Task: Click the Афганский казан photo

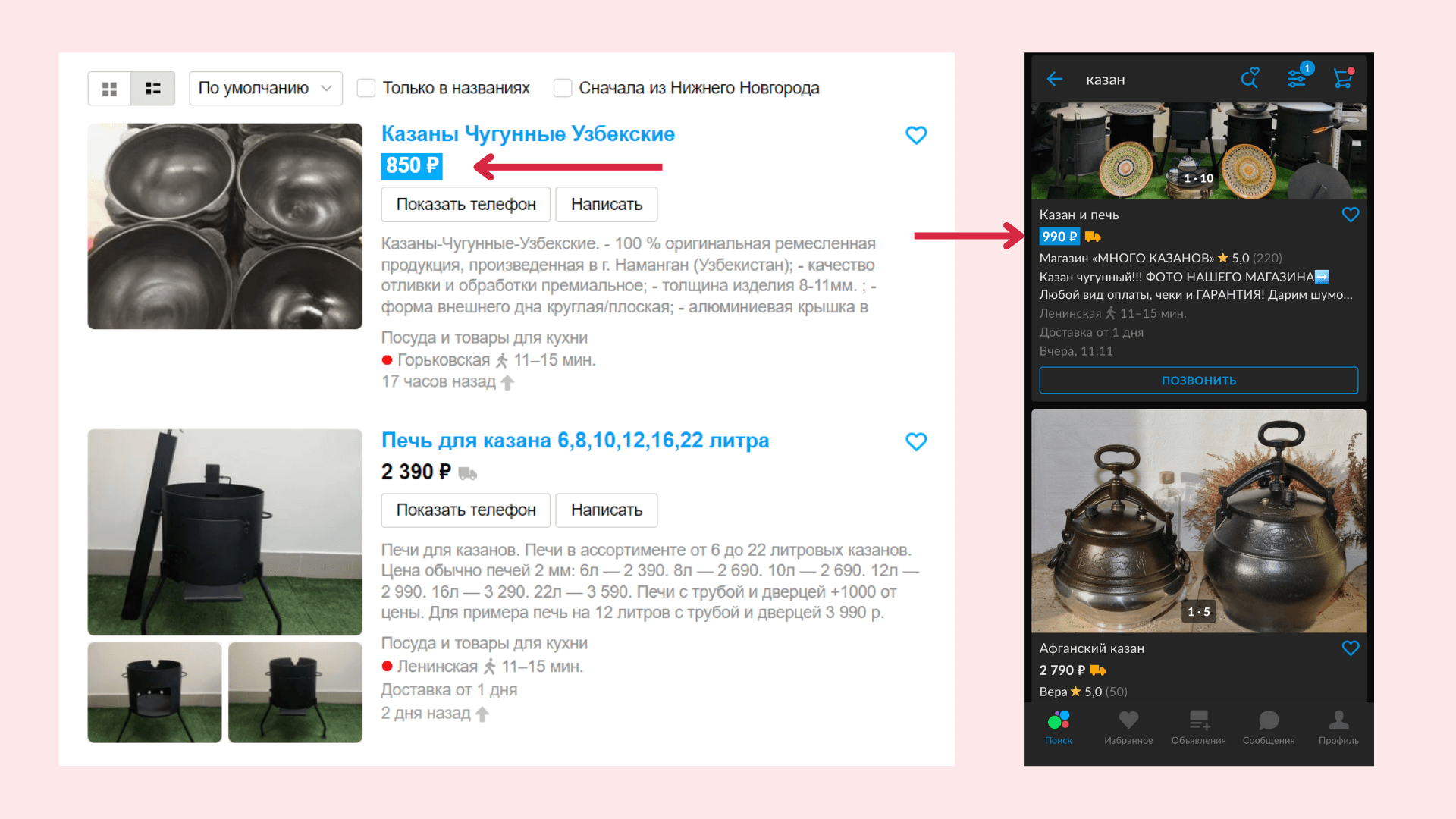Action: (1198, 521)
